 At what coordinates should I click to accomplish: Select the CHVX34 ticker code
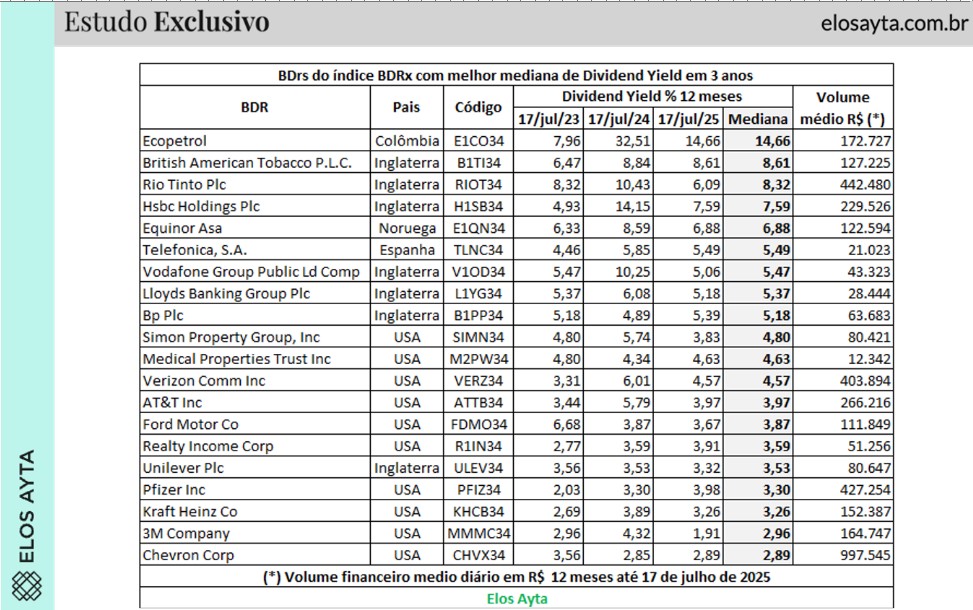coord(478,555)
